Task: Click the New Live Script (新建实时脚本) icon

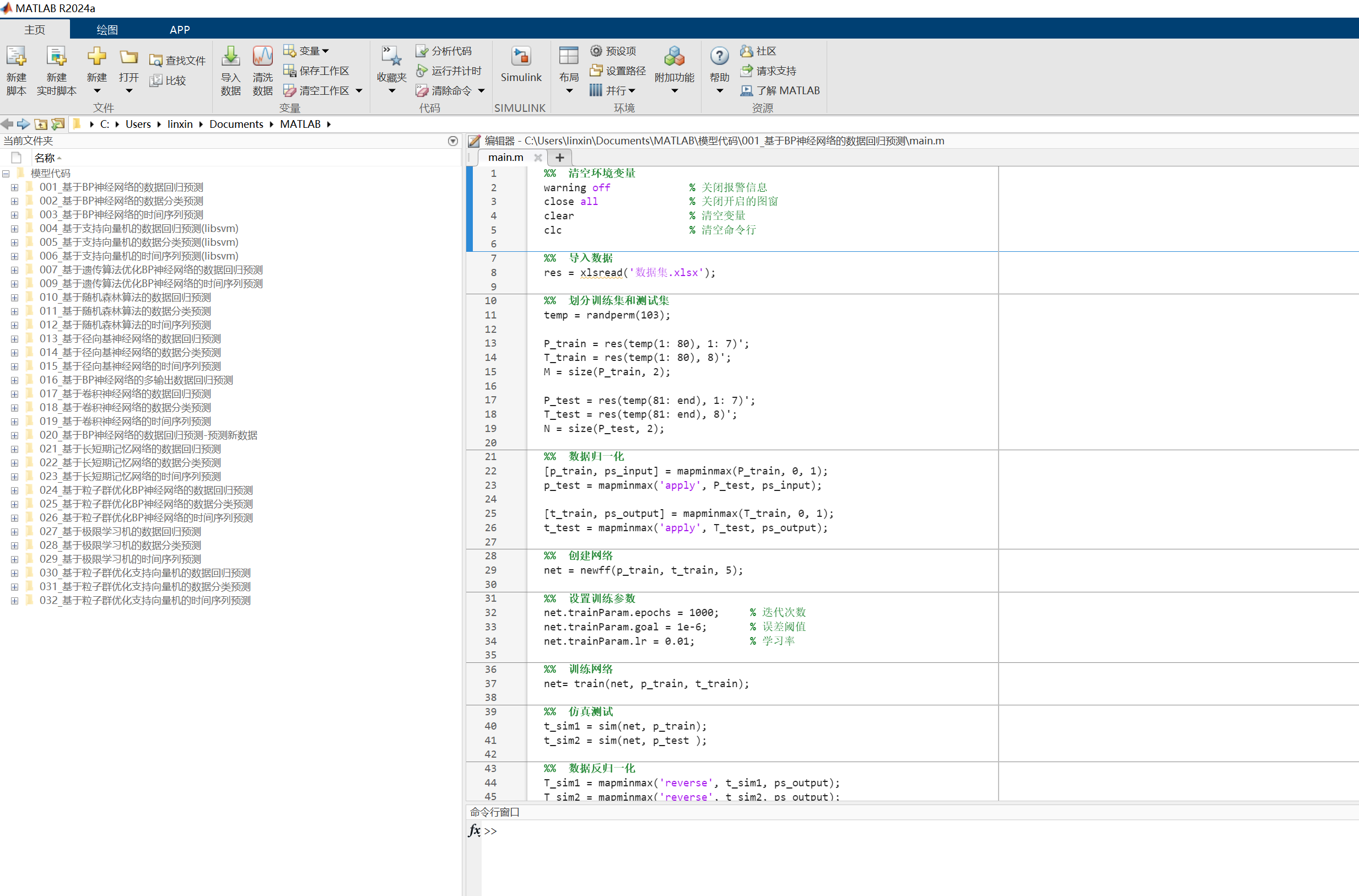Action: 56,57
